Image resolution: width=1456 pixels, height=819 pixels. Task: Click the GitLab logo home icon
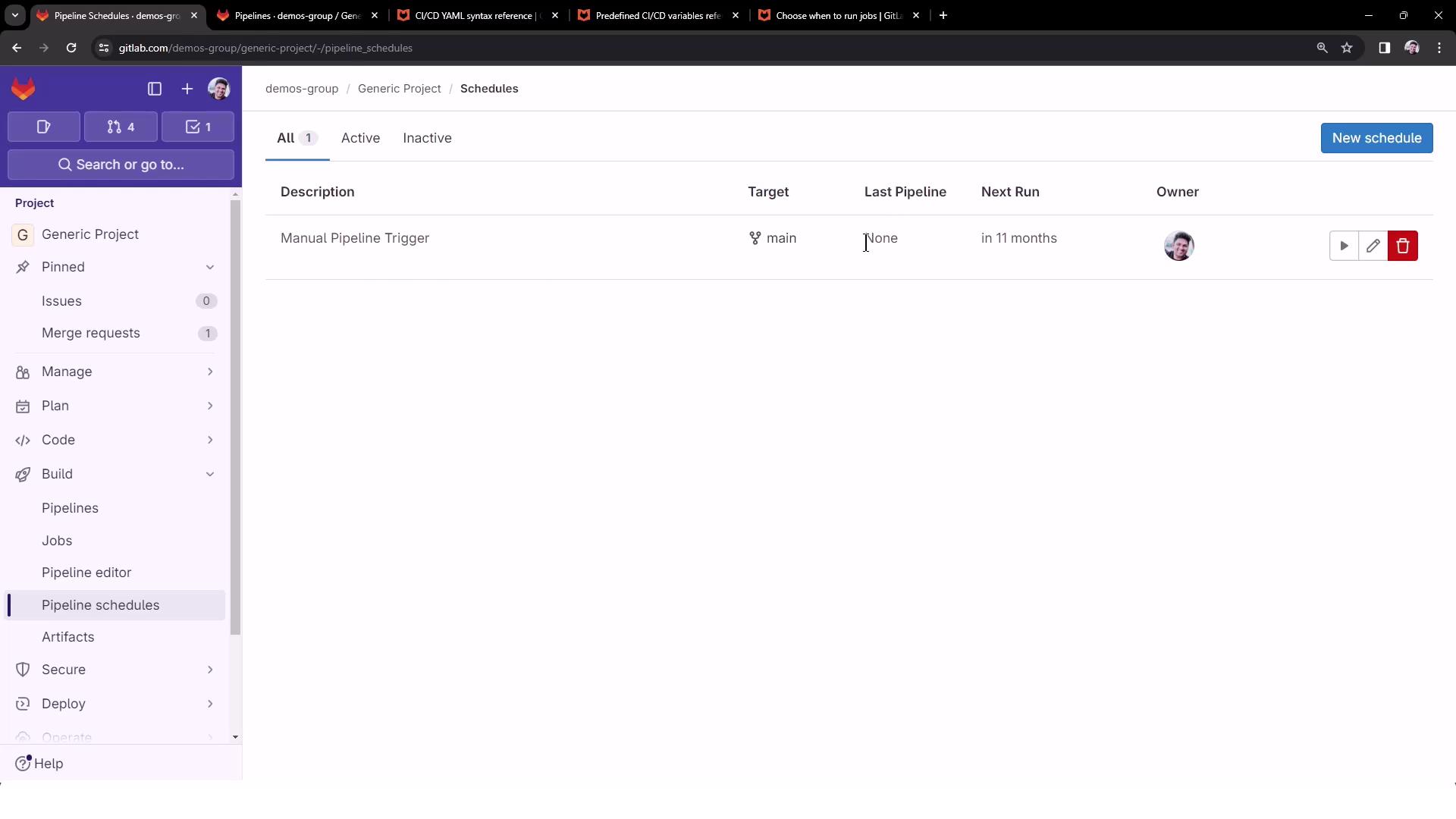[24, 89]
